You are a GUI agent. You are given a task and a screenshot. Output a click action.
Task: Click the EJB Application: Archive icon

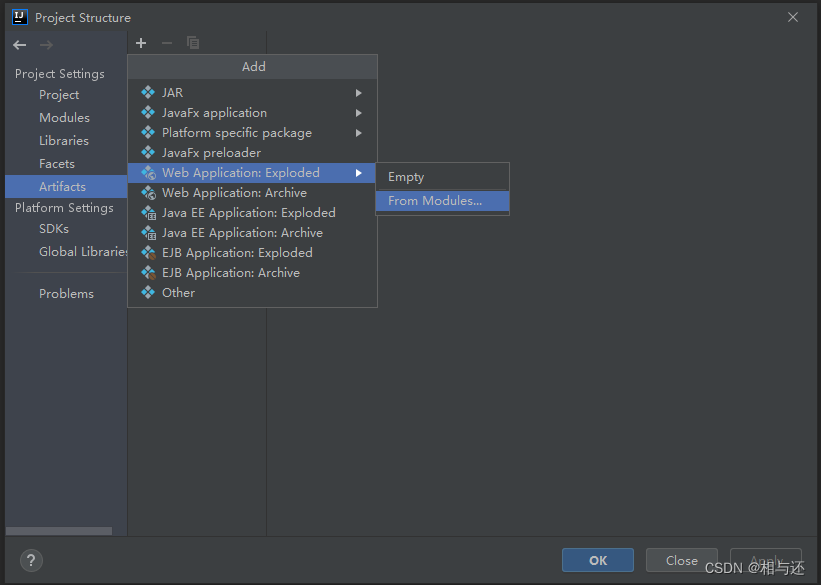[149, 273]
